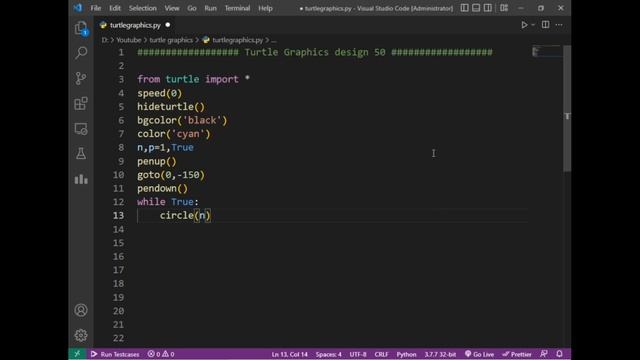This screenshot has width=640, height=360.
Task: Click the 'circle(n)' code text
Action: click(x=185, y=216)
